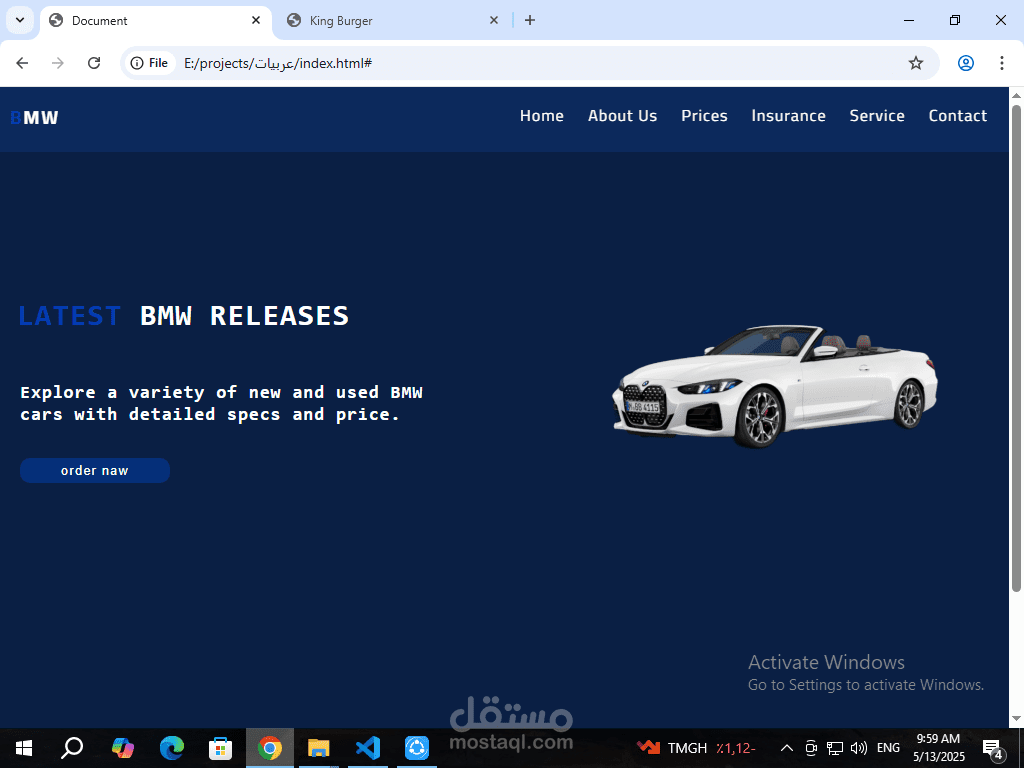Click inside the address bar

400,62
